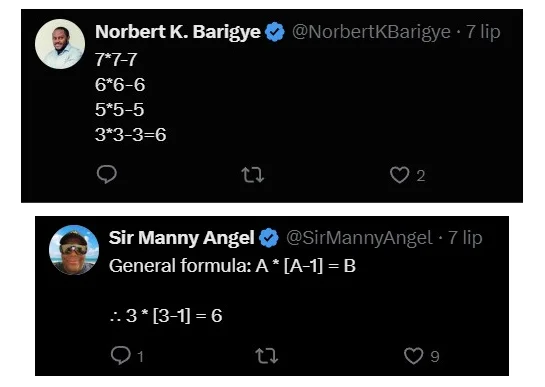This screenshot has width=545, height=387.
Task: Click the 3*3-3=6 tweet text
Action: tap(130, 135)
